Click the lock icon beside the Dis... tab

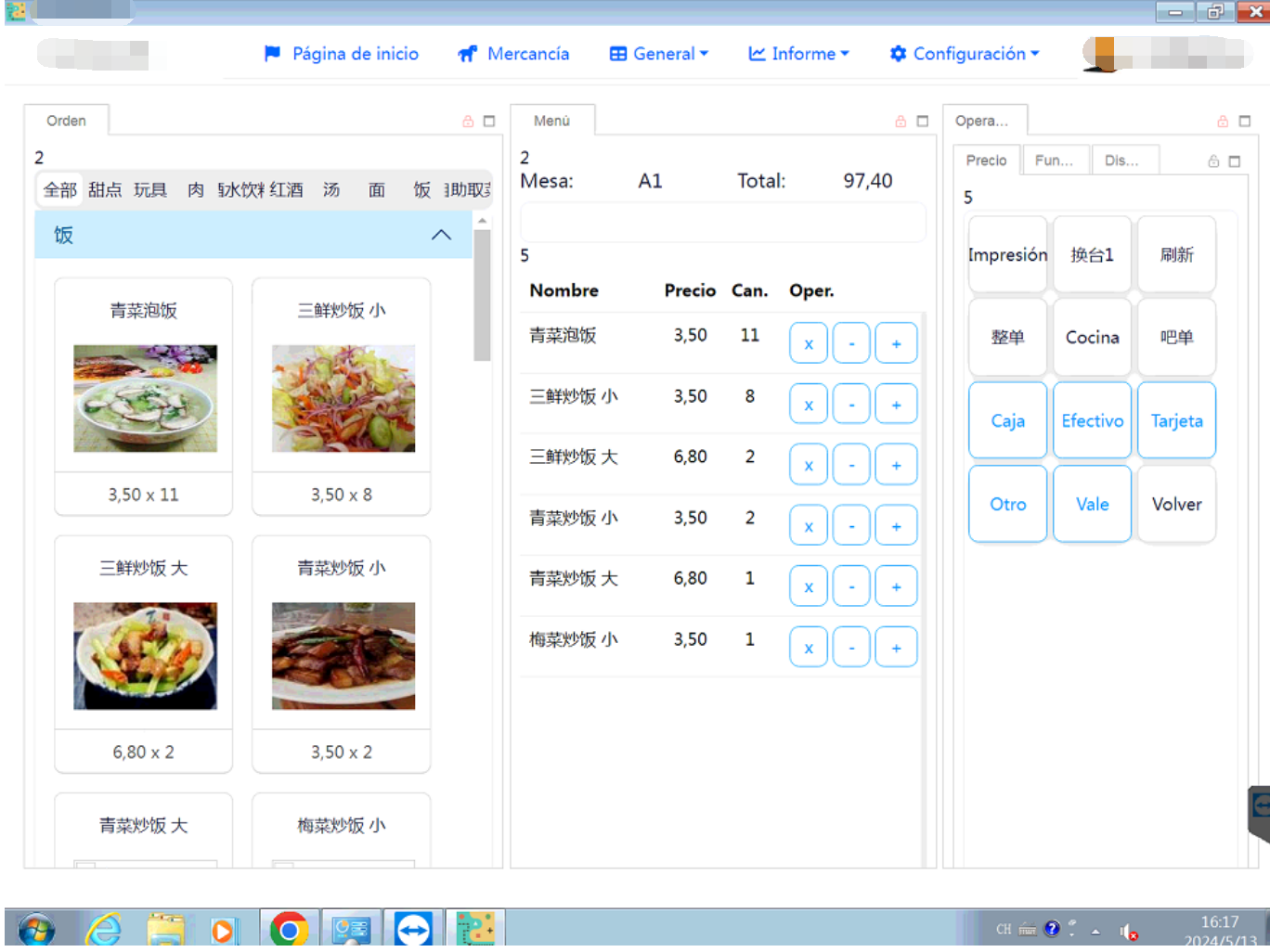(1213, 161)
